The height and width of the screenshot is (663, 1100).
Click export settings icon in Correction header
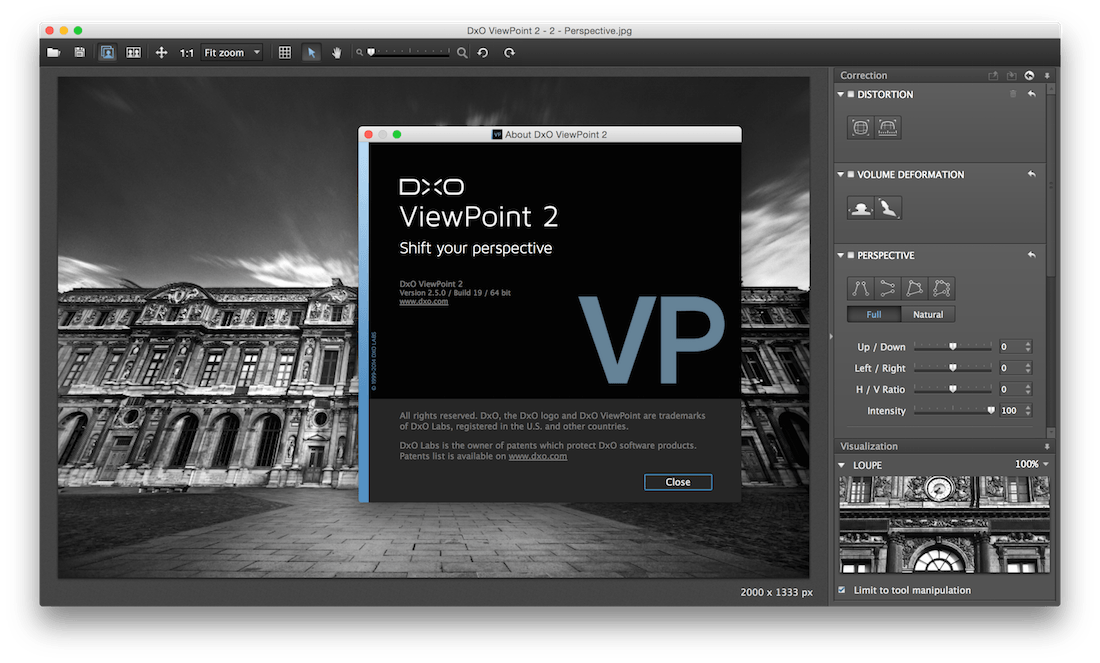click(993, 76)
